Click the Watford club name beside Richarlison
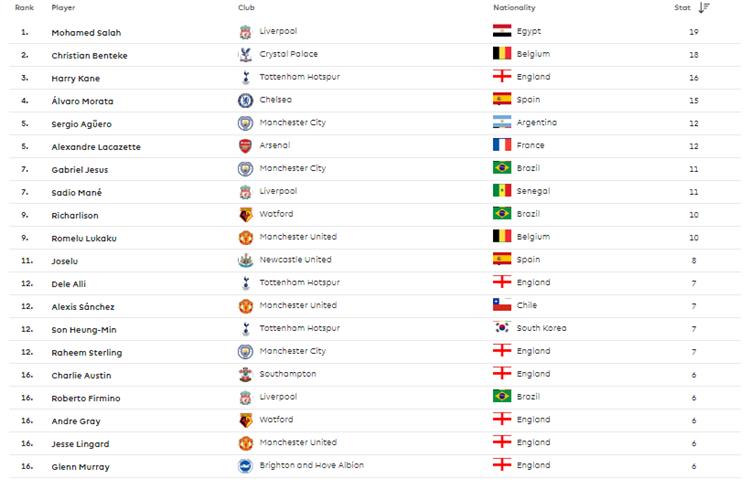This screenshot has width=750, height=489. coord(276,214)
